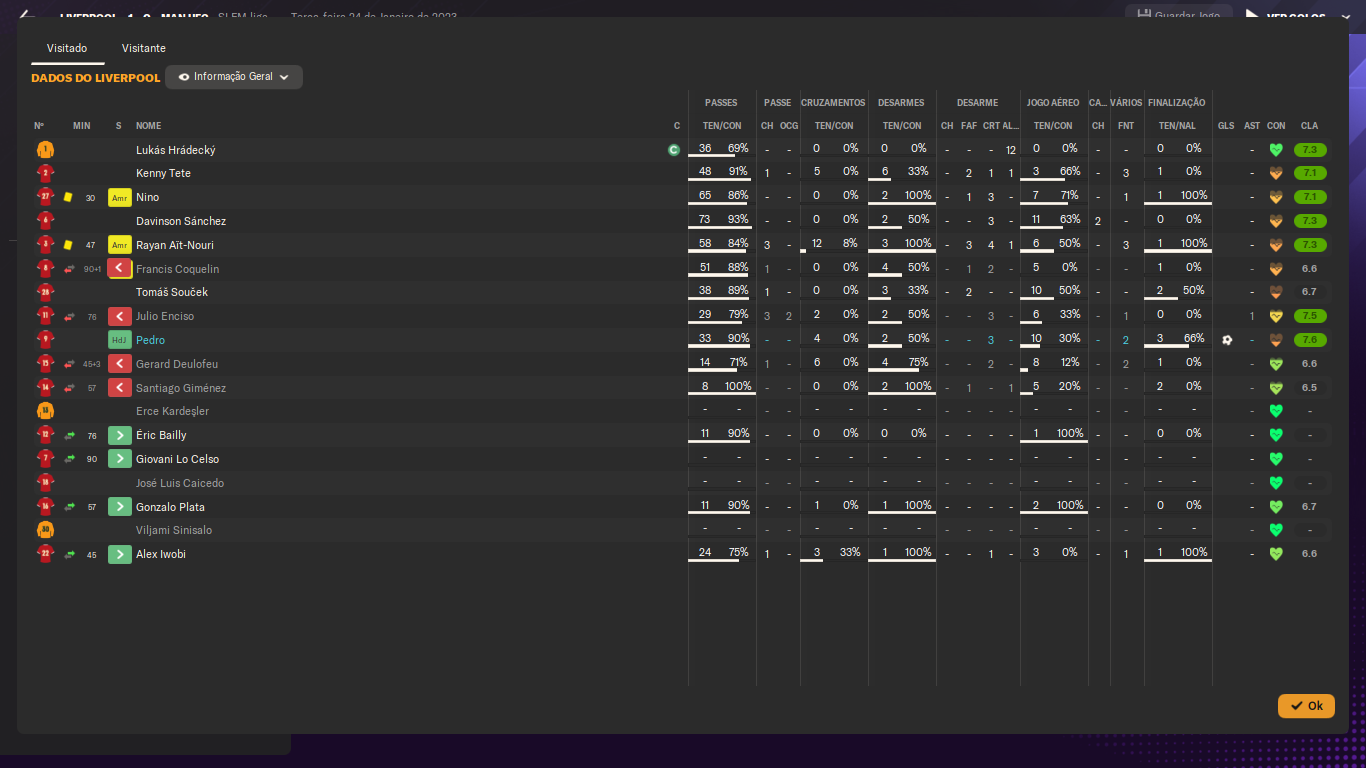The height and width of the screenshot is (768, 1366).
Task: Open Gerard Deulofeu's player name
Action: (x=177, y=364)
